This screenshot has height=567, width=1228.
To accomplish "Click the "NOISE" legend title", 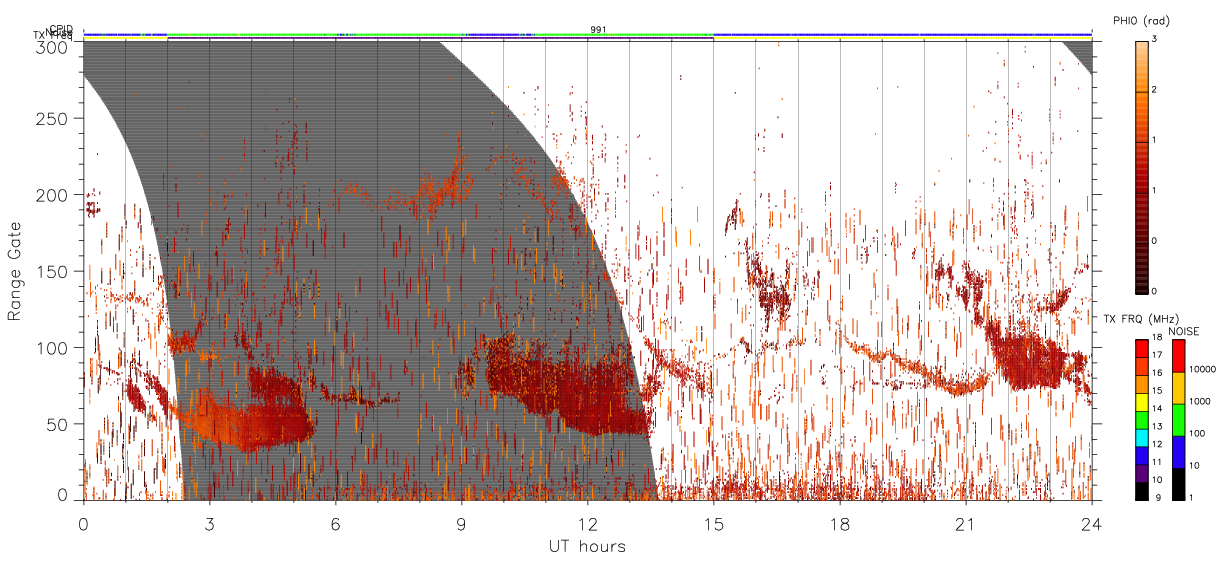I will pyautogui.click(x=1184, y=331).
